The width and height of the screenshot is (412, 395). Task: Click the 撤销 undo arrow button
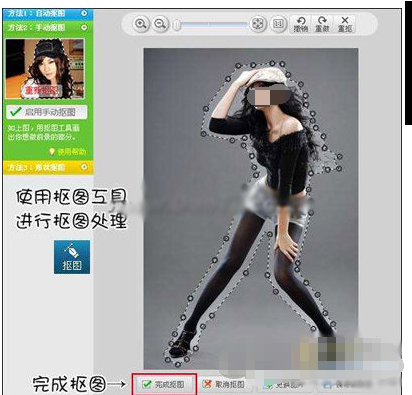[x=300, y=24]
